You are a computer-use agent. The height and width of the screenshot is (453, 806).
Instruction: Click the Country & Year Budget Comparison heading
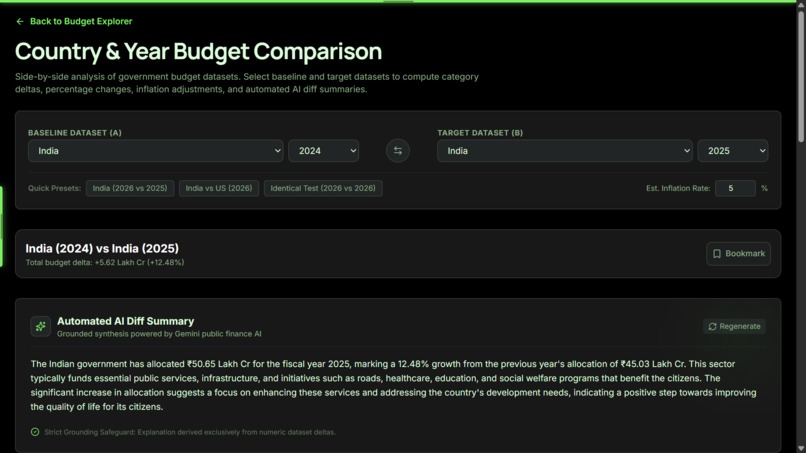point(198,51)
